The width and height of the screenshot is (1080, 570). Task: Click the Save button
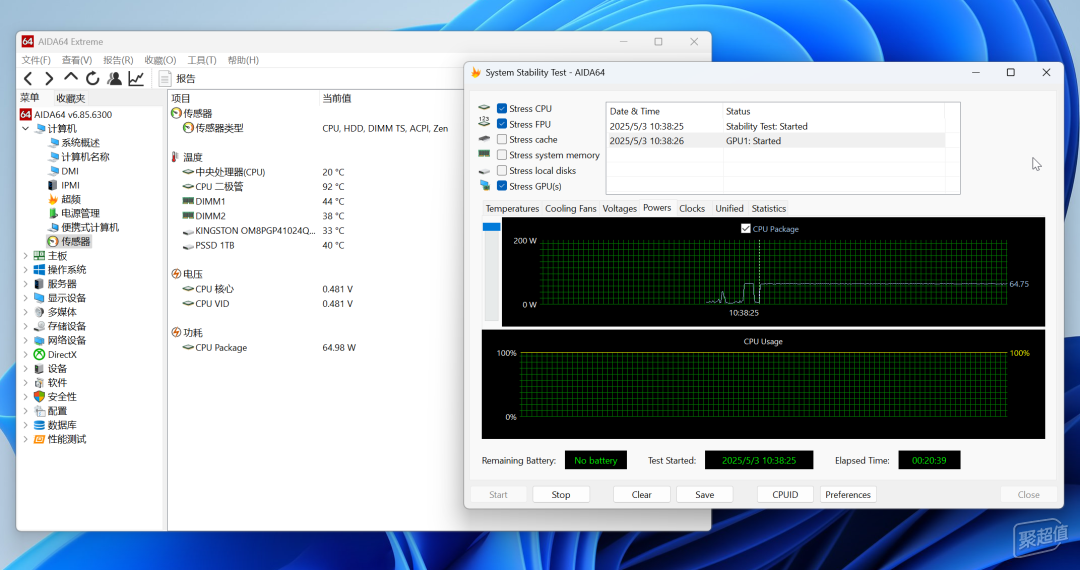coord(705,494)
